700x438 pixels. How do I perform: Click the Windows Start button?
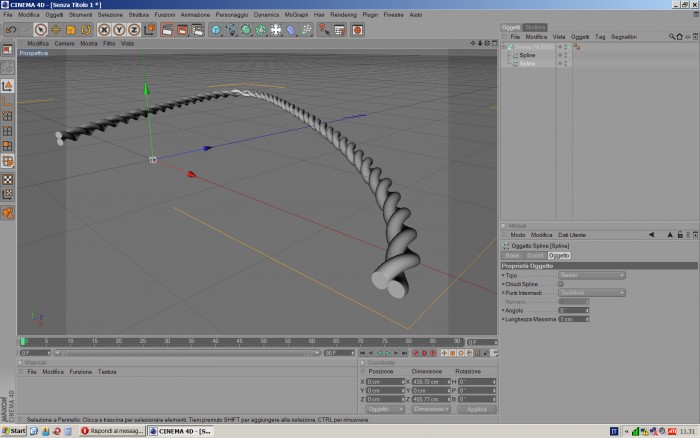point(14,431)
